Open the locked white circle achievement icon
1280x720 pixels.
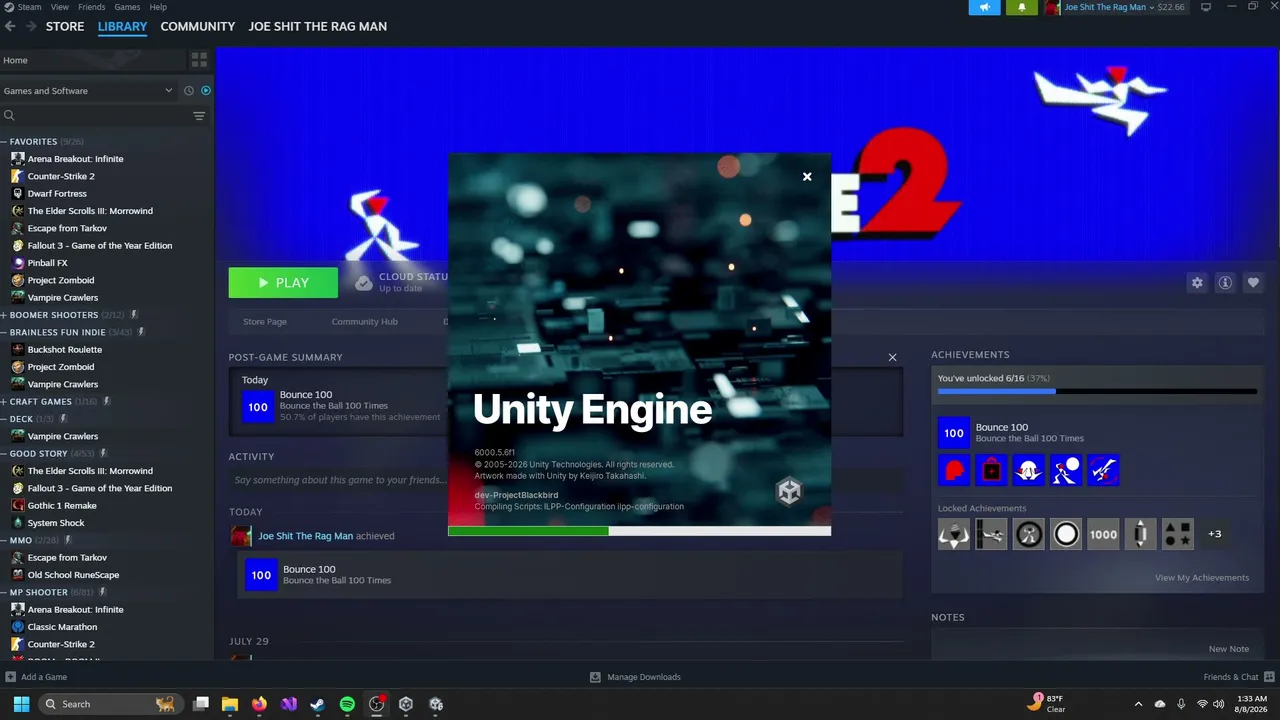1066,534
